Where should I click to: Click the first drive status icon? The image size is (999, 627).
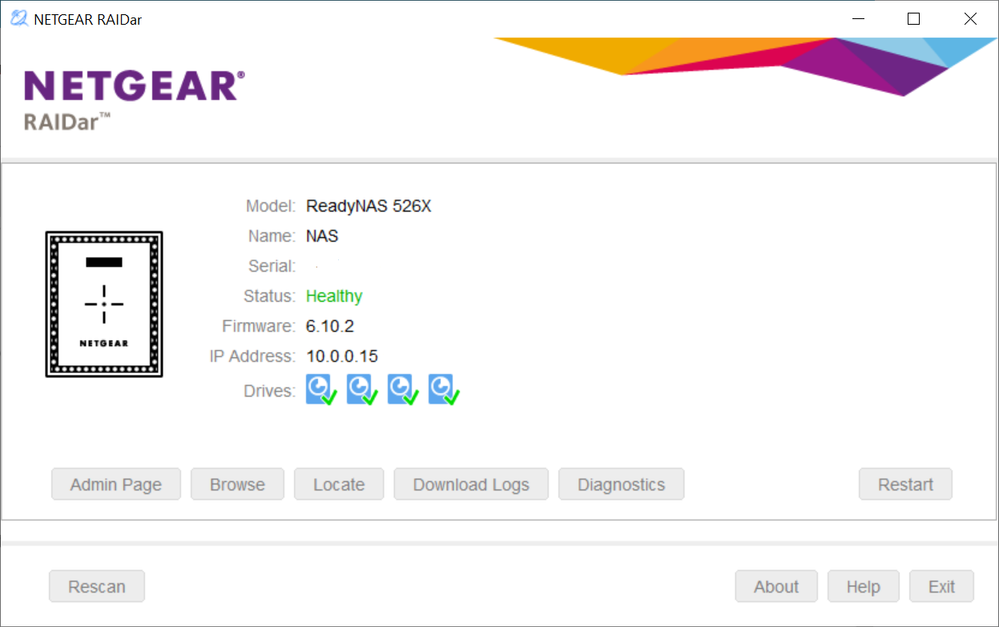click(x=321, y=389)
